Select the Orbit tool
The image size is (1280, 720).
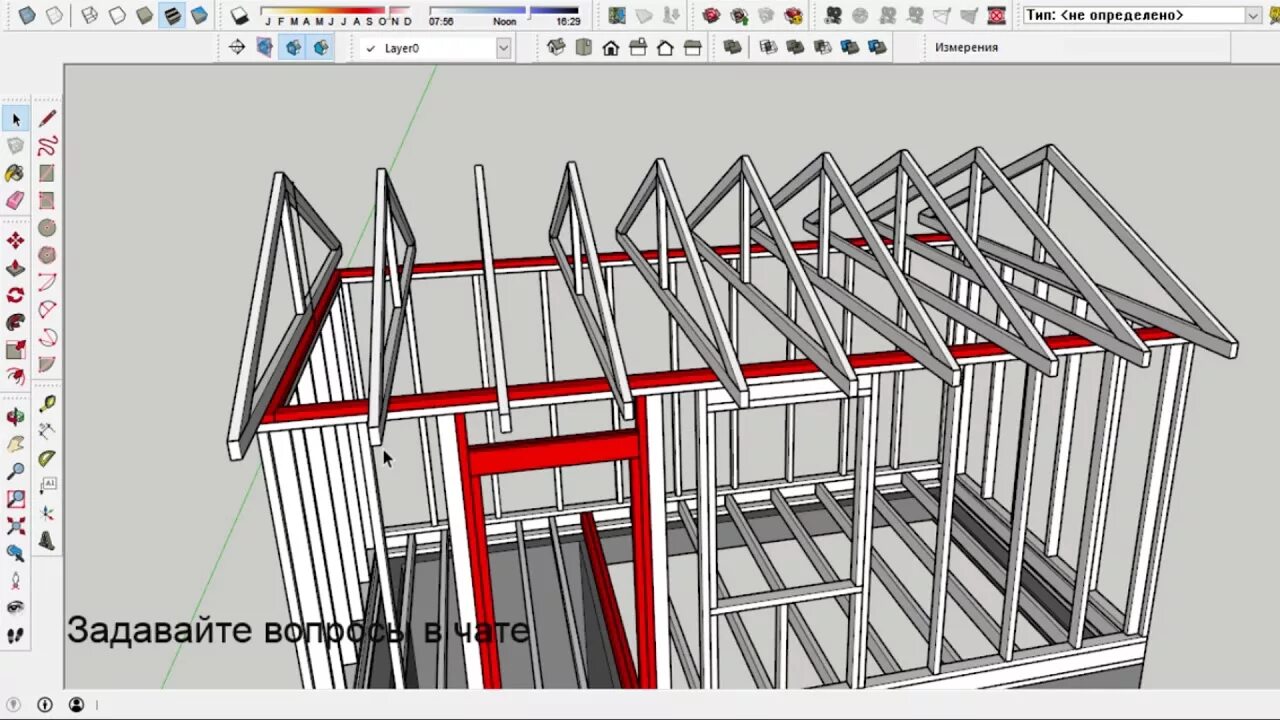(x=16, y=417)
